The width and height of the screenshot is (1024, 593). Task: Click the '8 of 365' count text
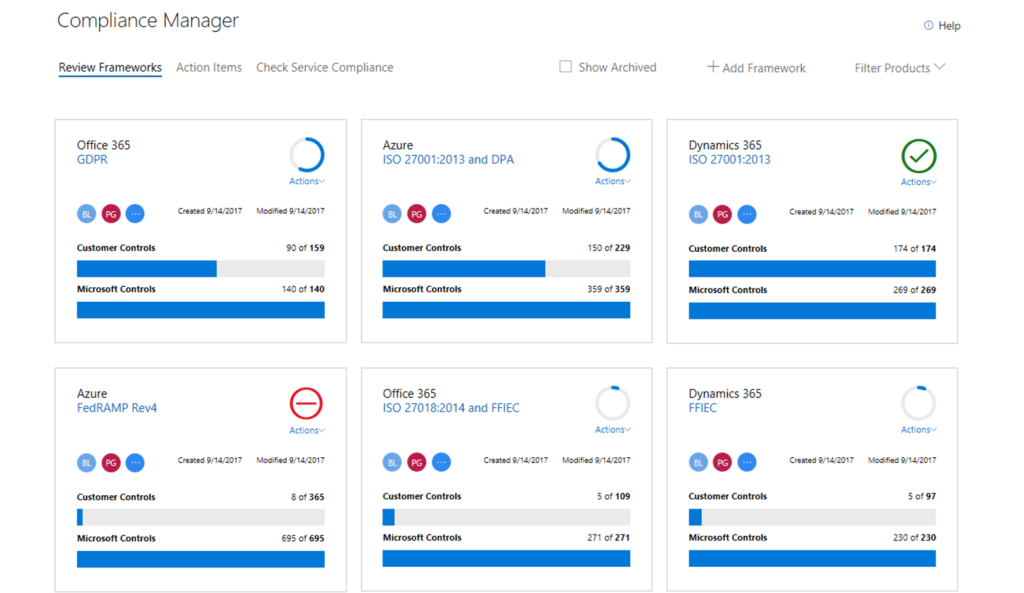tap(308, 497)
